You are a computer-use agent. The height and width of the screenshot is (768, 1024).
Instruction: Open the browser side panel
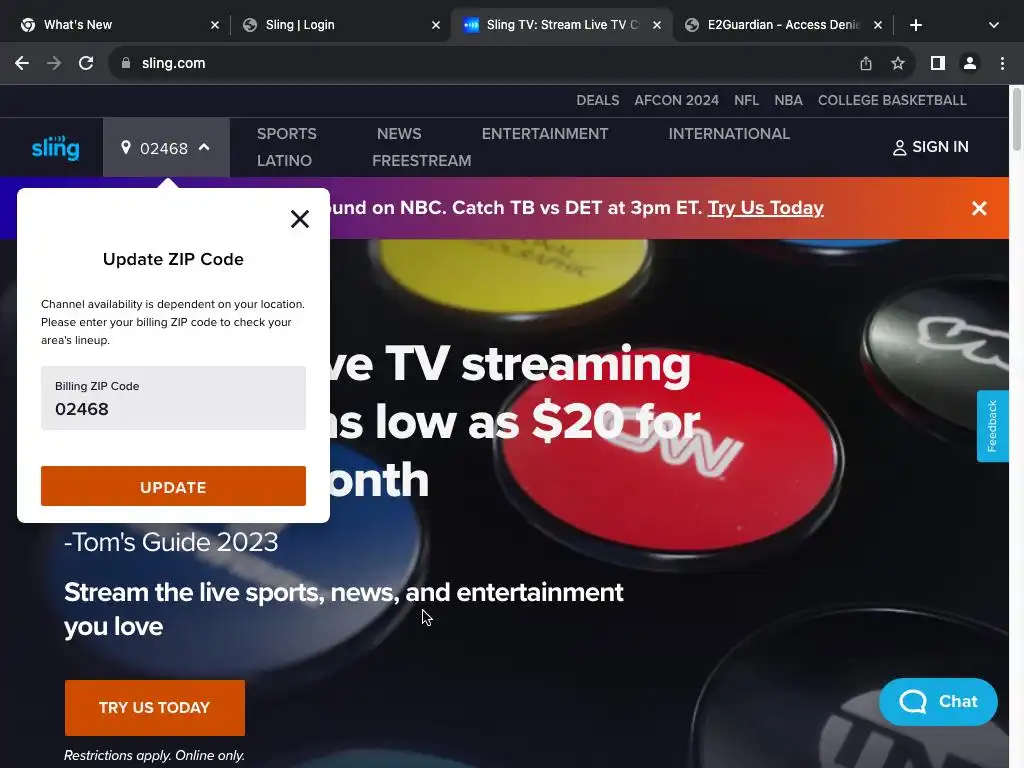[x=938, y=63]
